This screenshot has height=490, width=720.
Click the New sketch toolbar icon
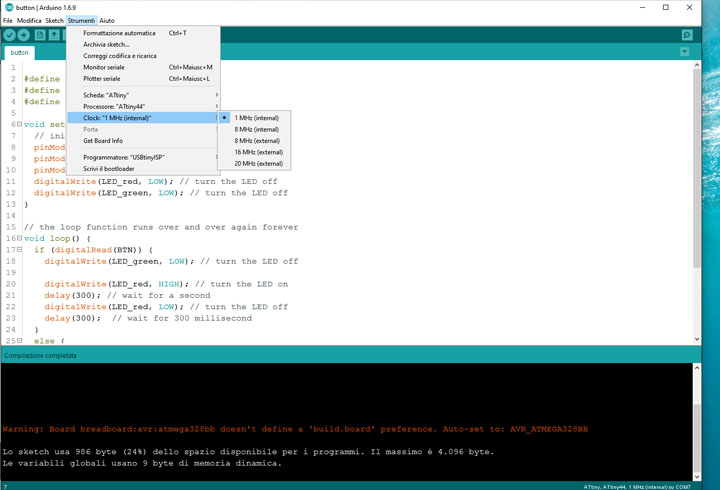click(40, 35)
